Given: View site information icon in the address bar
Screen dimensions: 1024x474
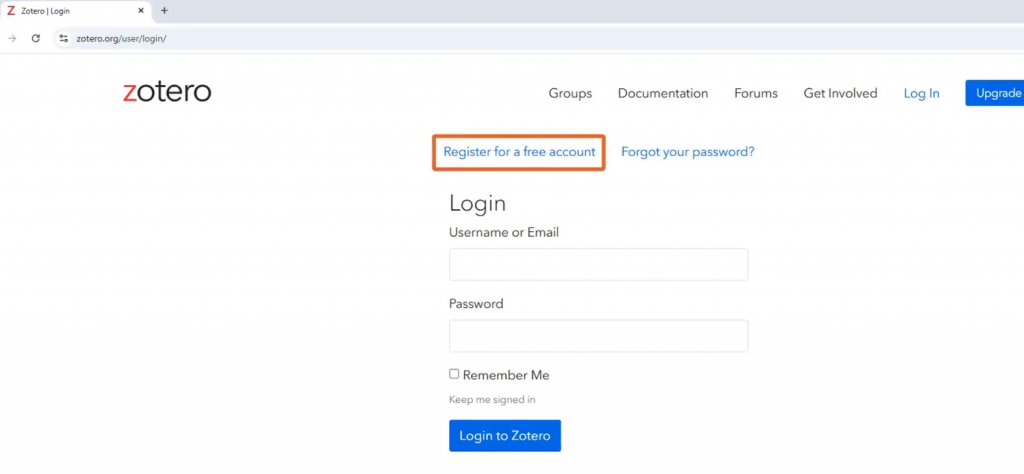Looking at the screenshot, I should [x=63, y=38].
